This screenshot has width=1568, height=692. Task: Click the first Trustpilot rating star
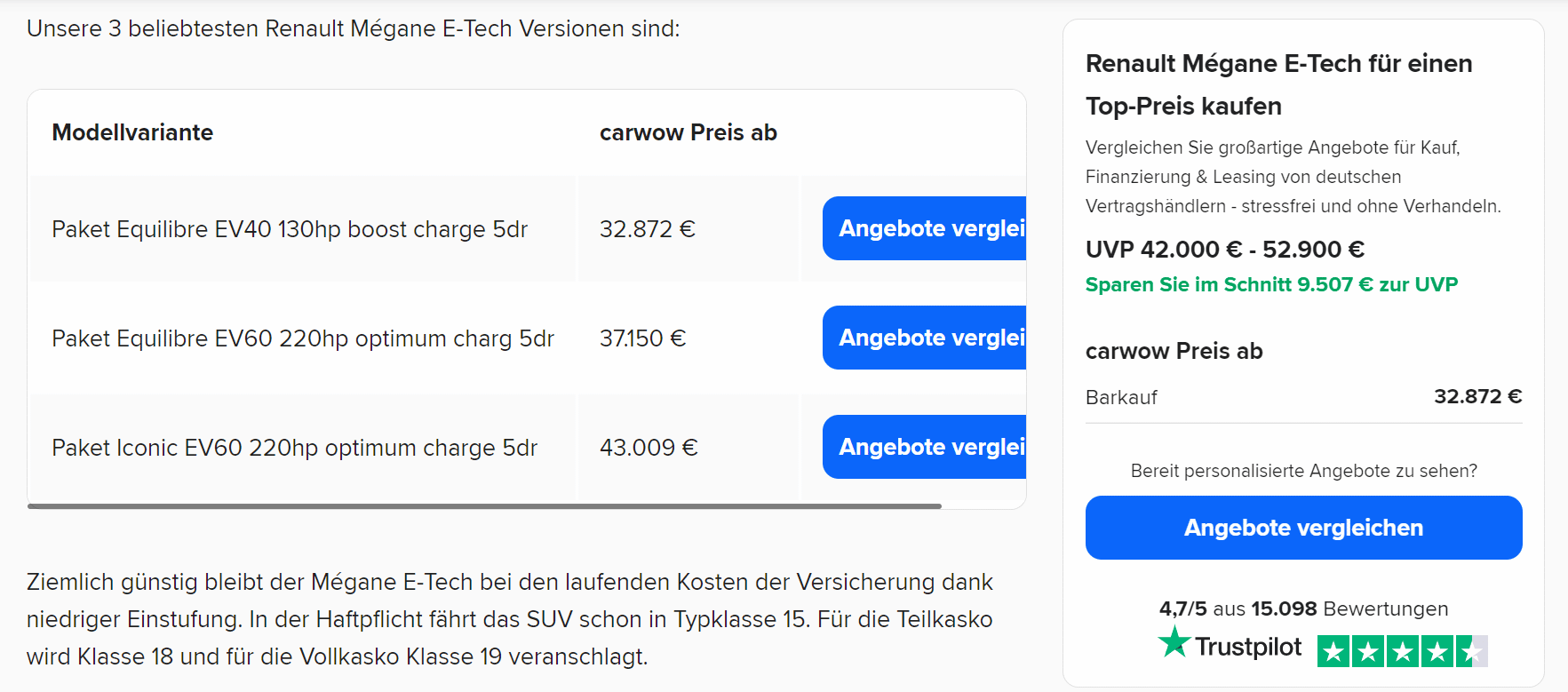click(1333, 651)
